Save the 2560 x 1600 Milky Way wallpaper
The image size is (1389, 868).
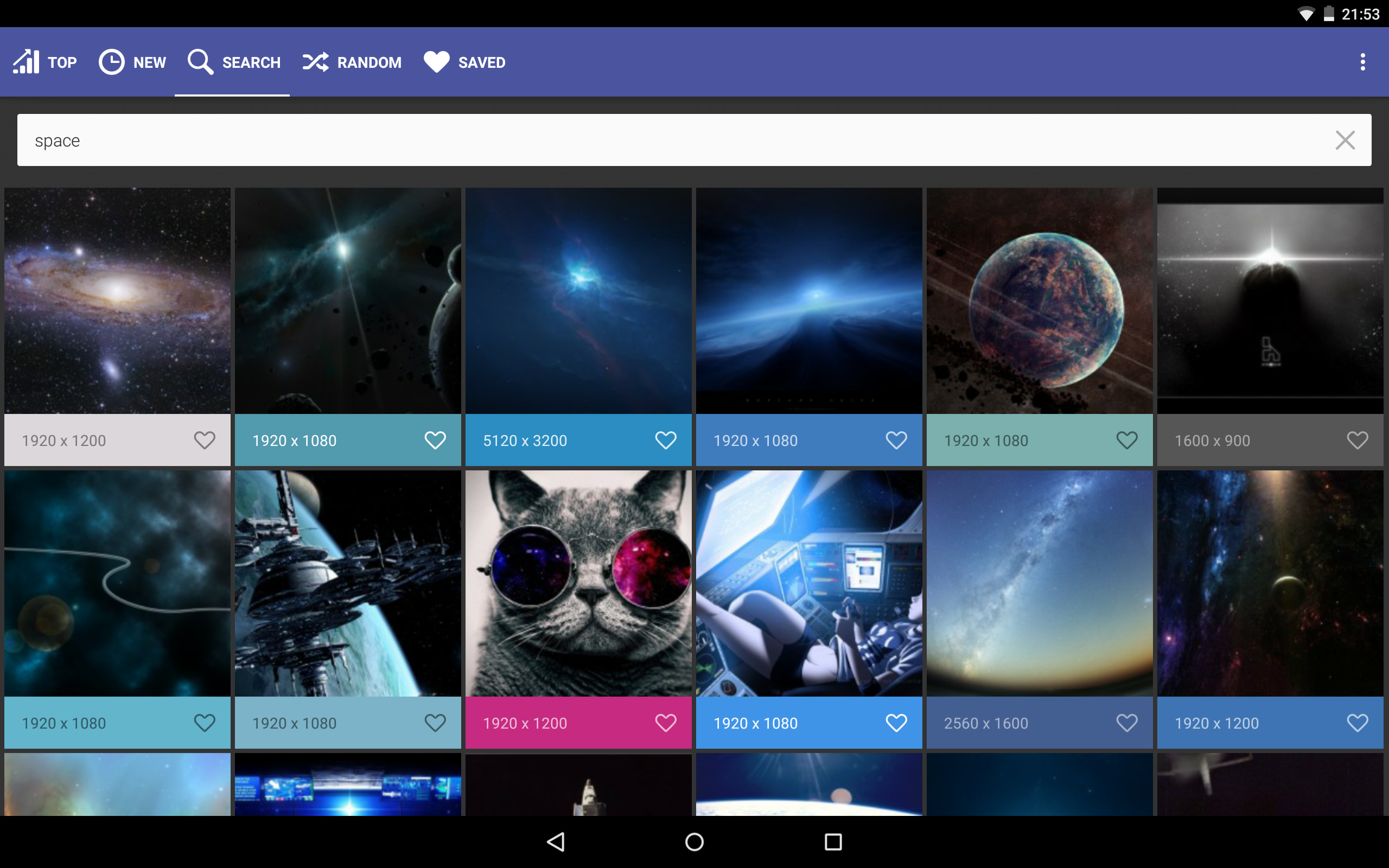[1126, 723]
